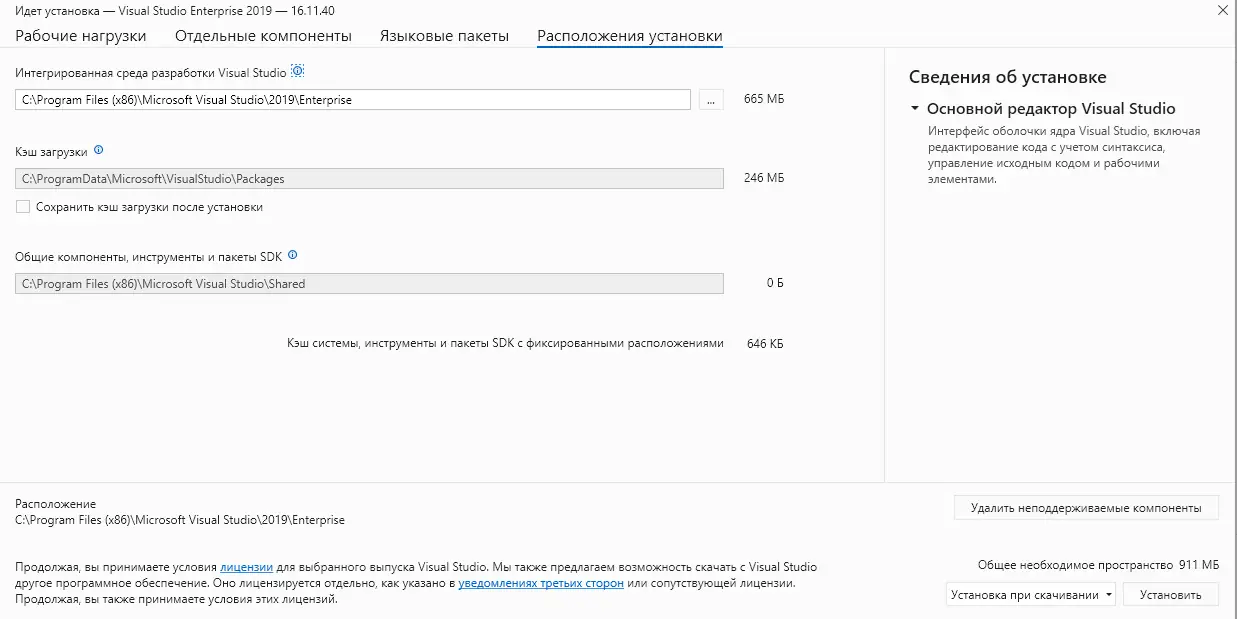Click the Установить button
Screen dimensions: 1237x619
(1170, 594)
